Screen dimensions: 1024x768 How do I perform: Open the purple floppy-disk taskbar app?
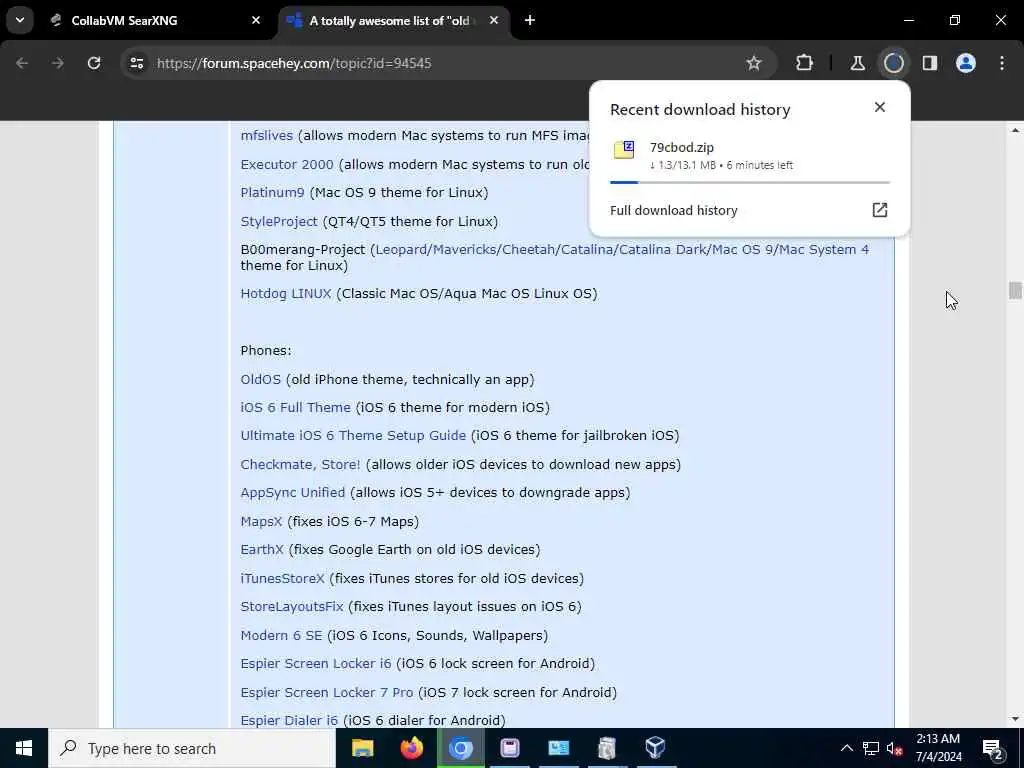[x=509, y=748]
